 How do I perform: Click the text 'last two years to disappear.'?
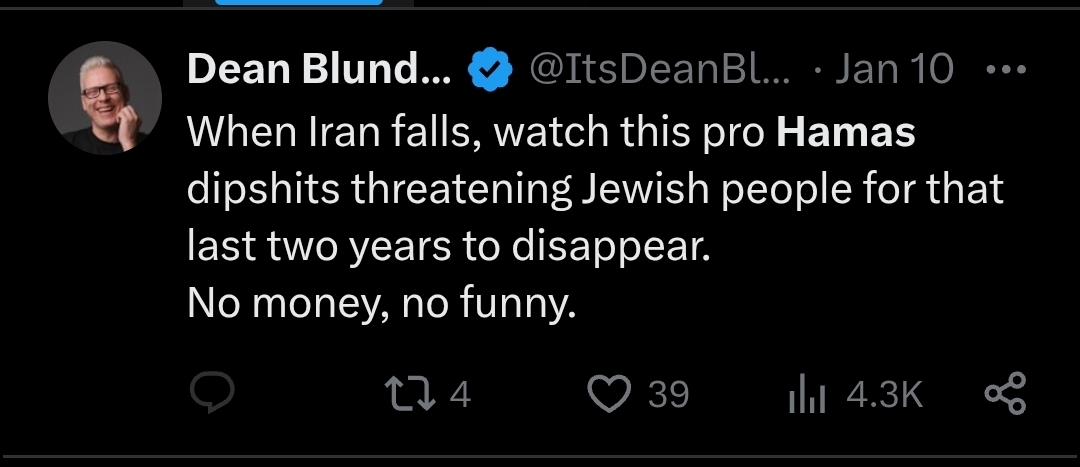click(x=448, y=247)
